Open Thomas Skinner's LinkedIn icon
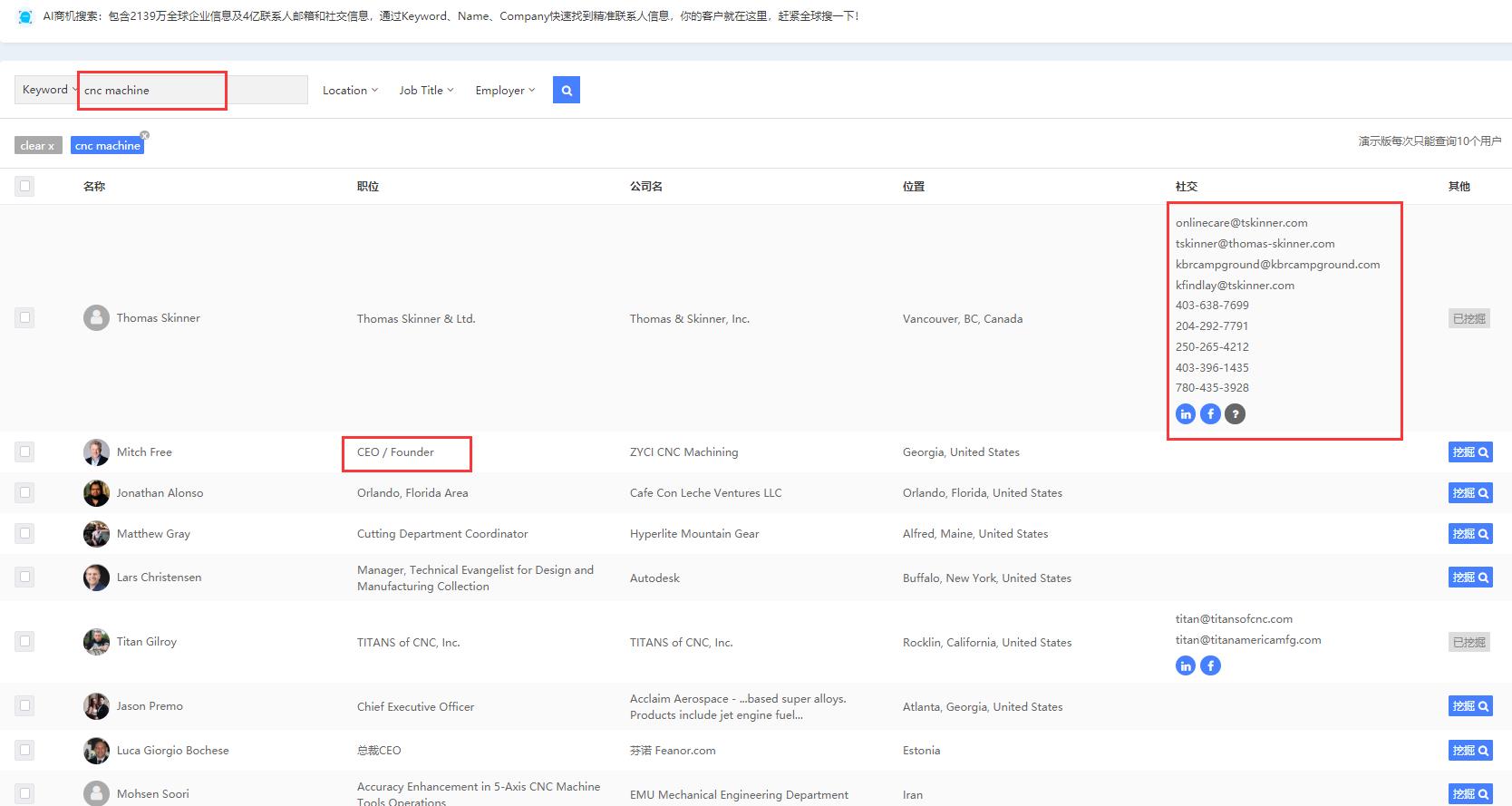 click(1185, 414)
